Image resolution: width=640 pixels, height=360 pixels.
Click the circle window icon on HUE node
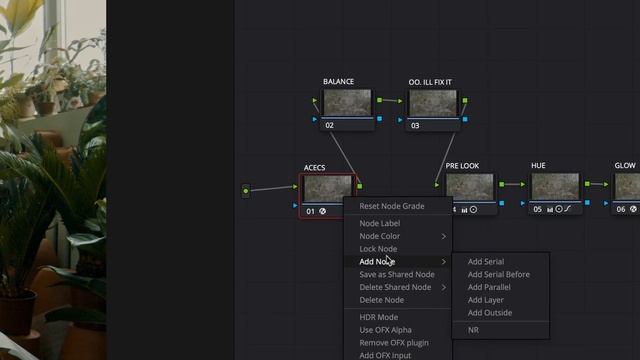tap(559, 209)
